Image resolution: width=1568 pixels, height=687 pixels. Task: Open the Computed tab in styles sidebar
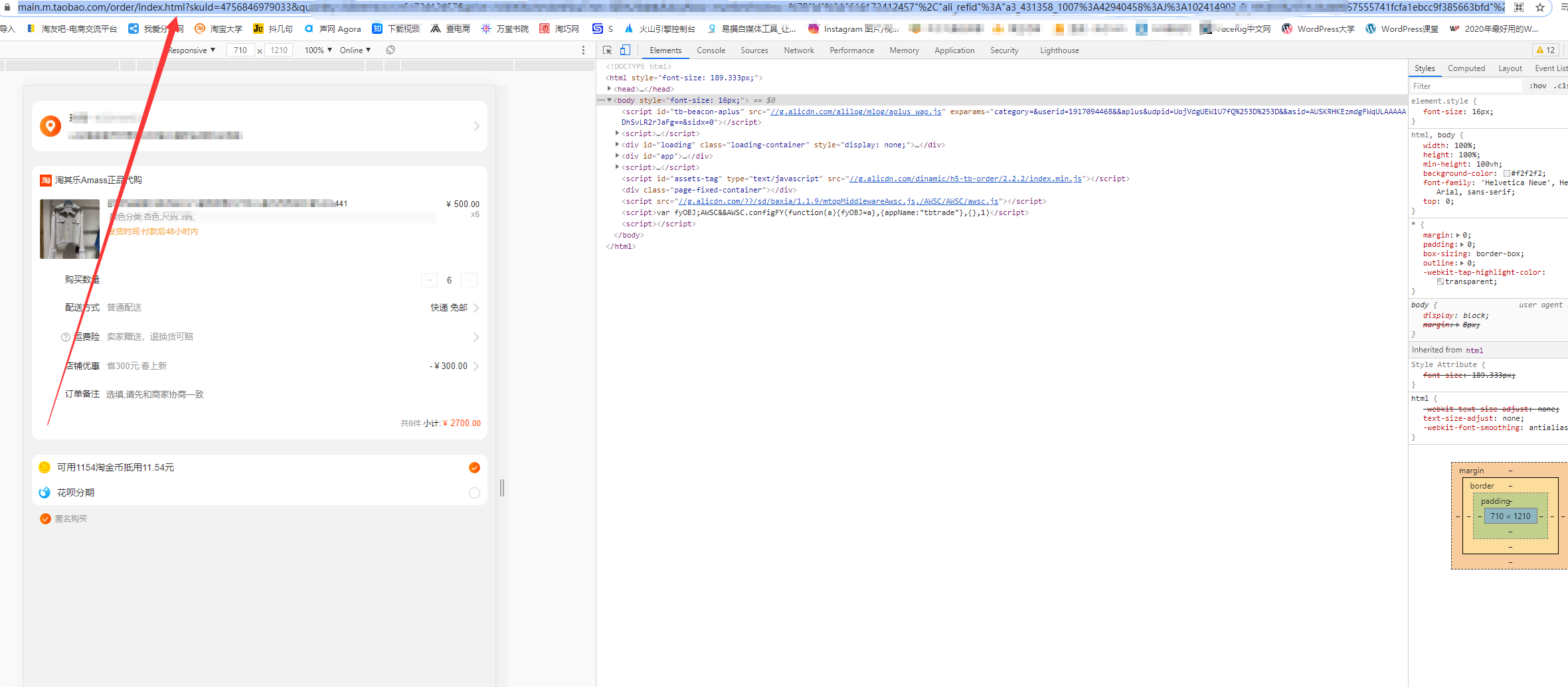pos(1466,68)
